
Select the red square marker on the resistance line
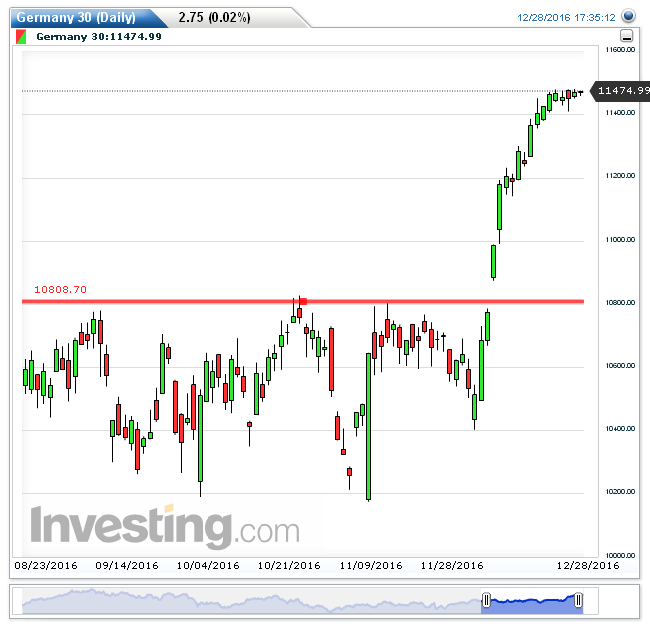point(303,301)
